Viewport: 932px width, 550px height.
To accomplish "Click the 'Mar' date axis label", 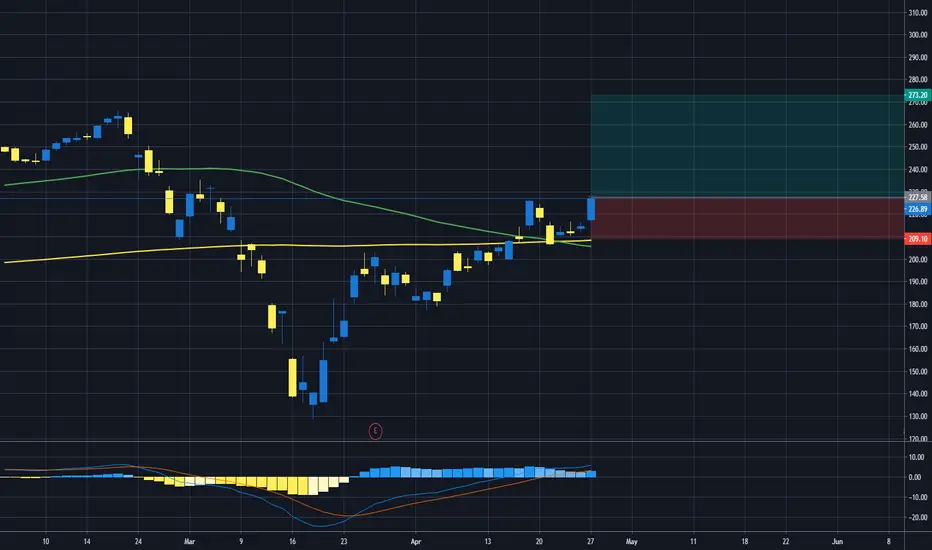I will pos(190,542).
